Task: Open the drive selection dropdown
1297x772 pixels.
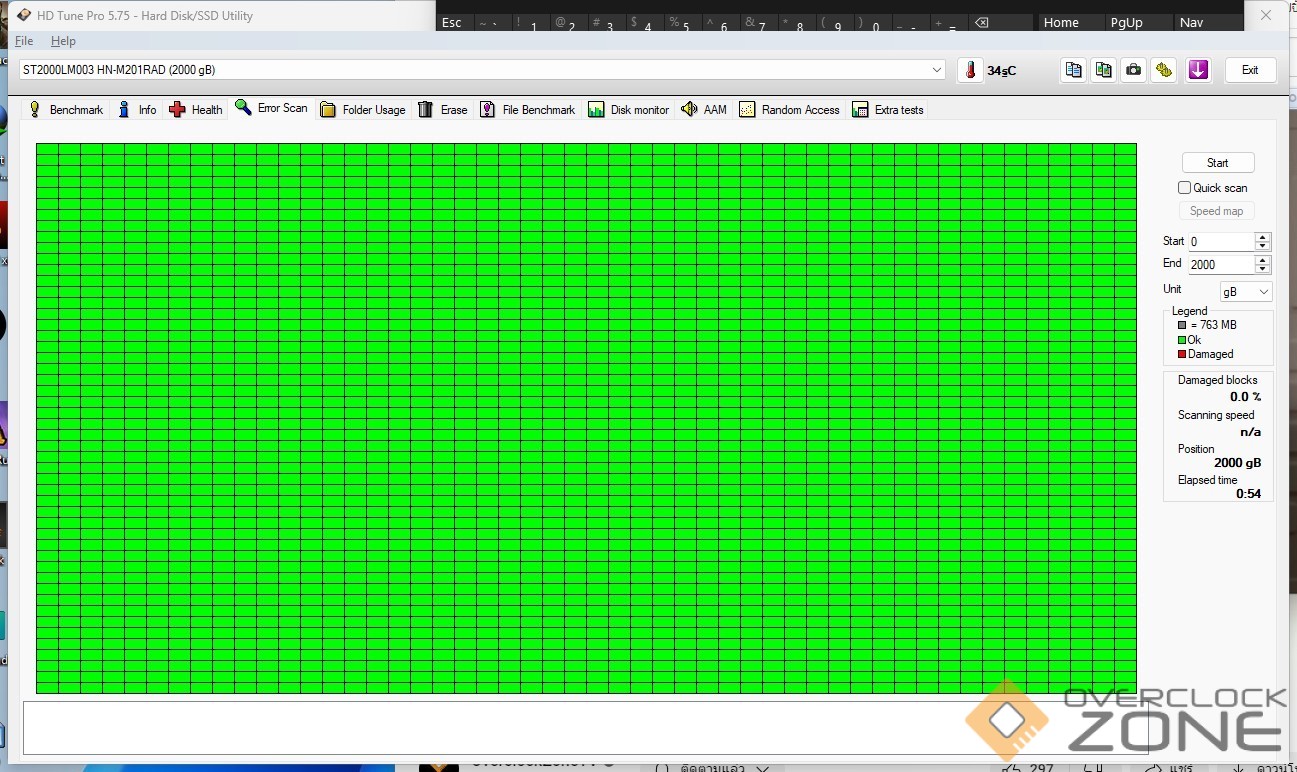Action: 937,70
